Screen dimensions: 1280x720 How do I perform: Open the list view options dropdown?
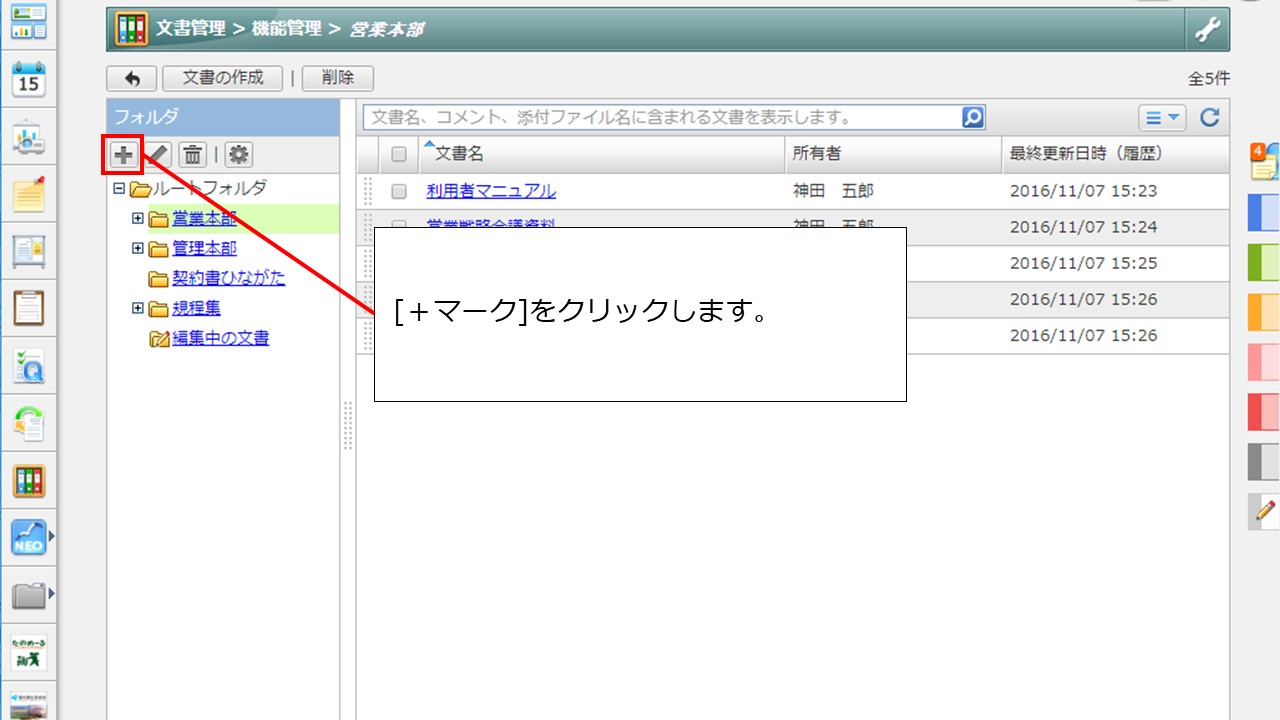click(1162, 117)
